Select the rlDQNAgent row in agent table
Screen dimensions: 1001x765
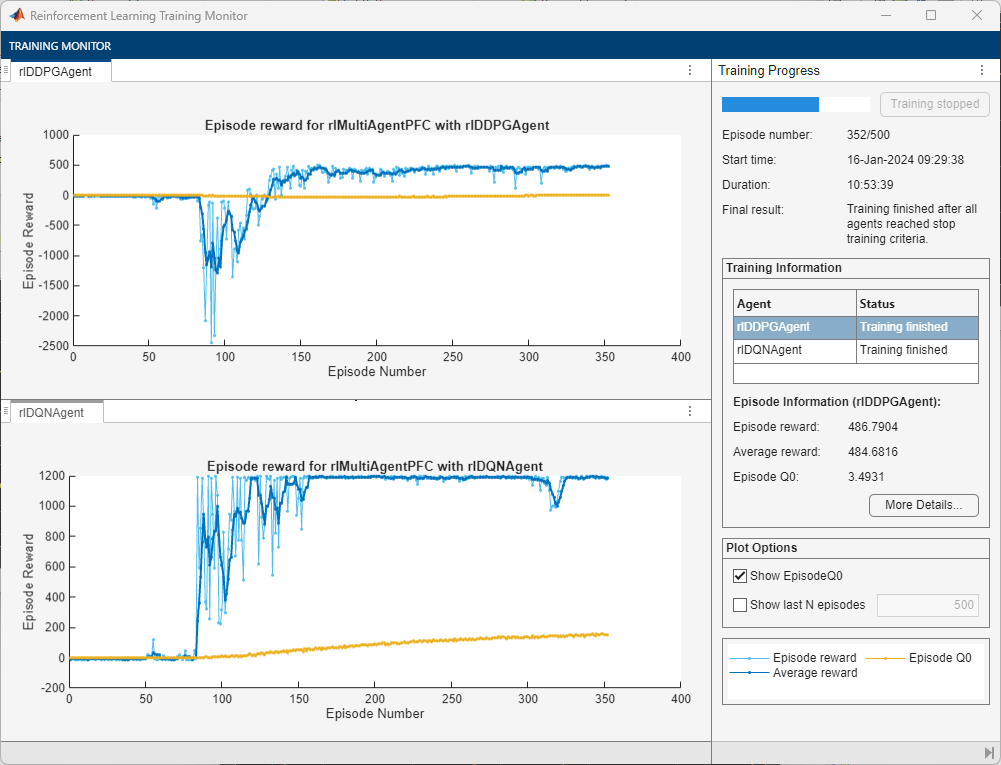855,351
